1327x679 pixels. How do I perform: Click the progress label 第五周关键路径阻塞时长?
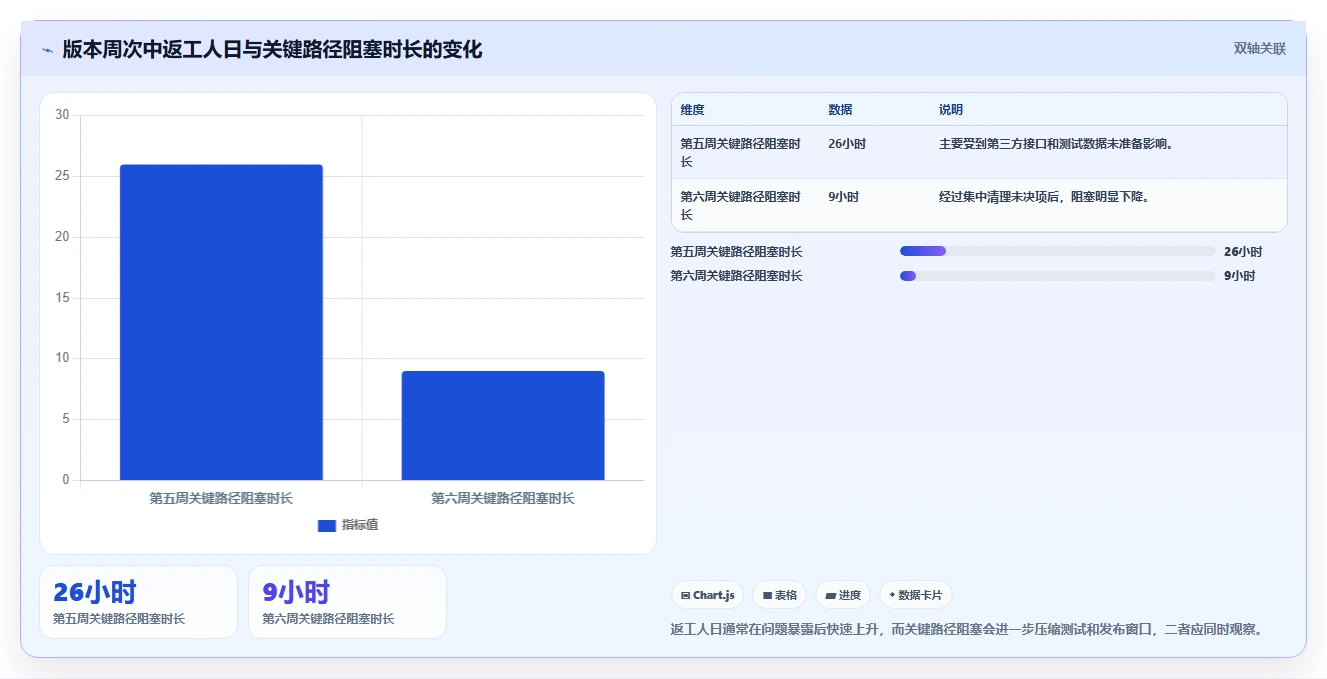[x=736, y=252]
